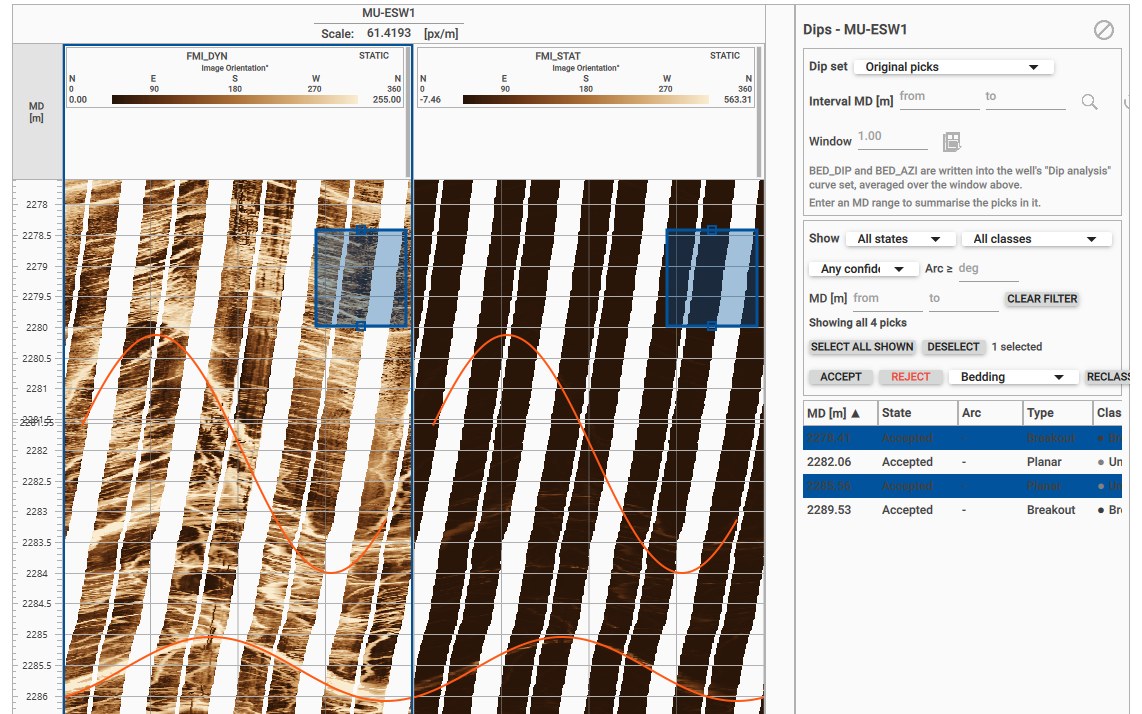Click the MD filter to field

(963, 299)
